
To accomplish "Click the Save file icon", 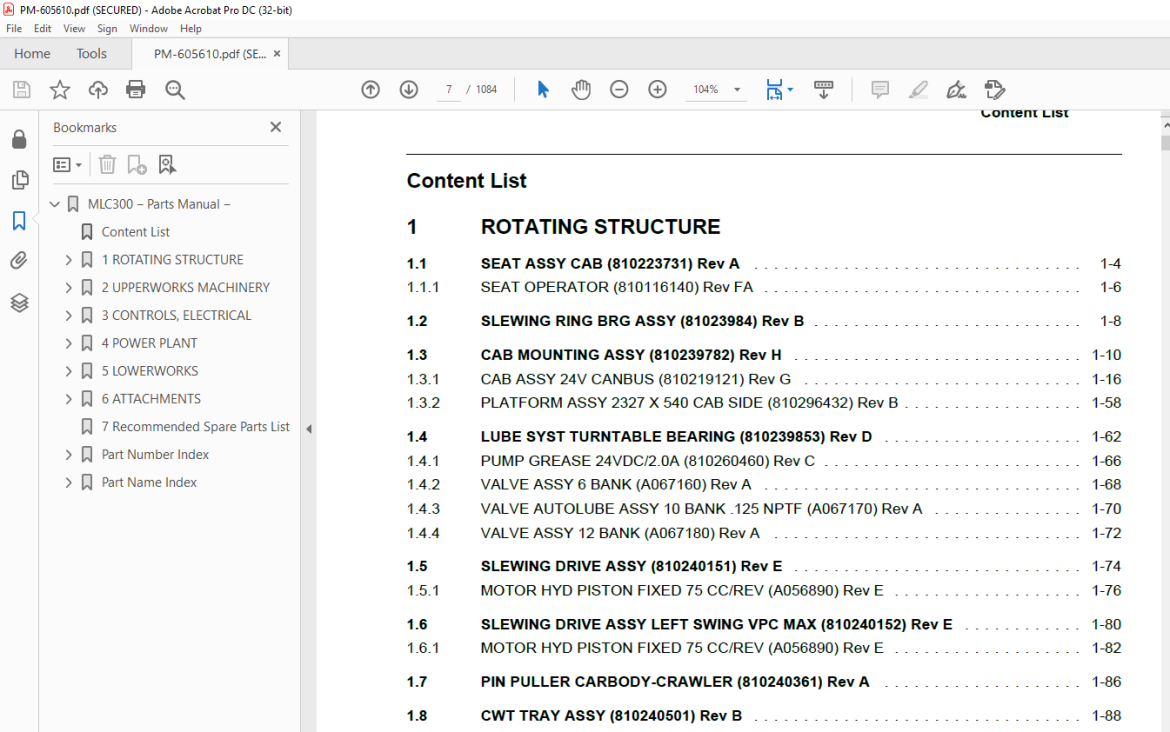I will pos(22,90).
